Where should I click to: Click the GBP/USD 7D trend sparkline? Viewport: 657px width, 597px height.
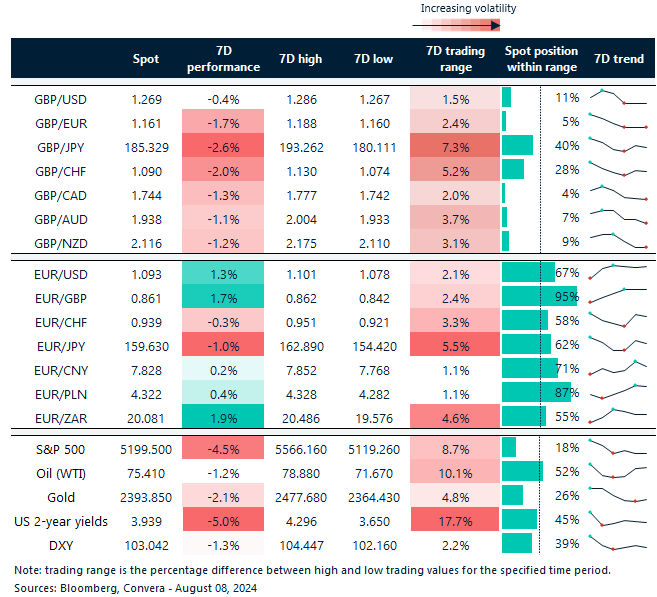tap(618, 97)
